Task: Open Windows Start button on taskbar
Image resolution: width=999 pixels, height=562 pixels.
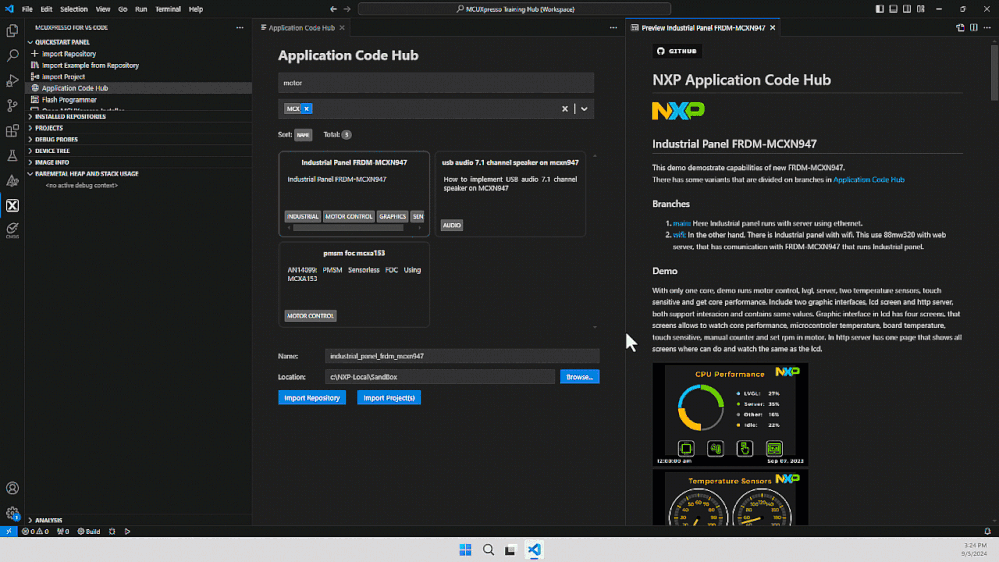Action: click(x=465, y=550)
